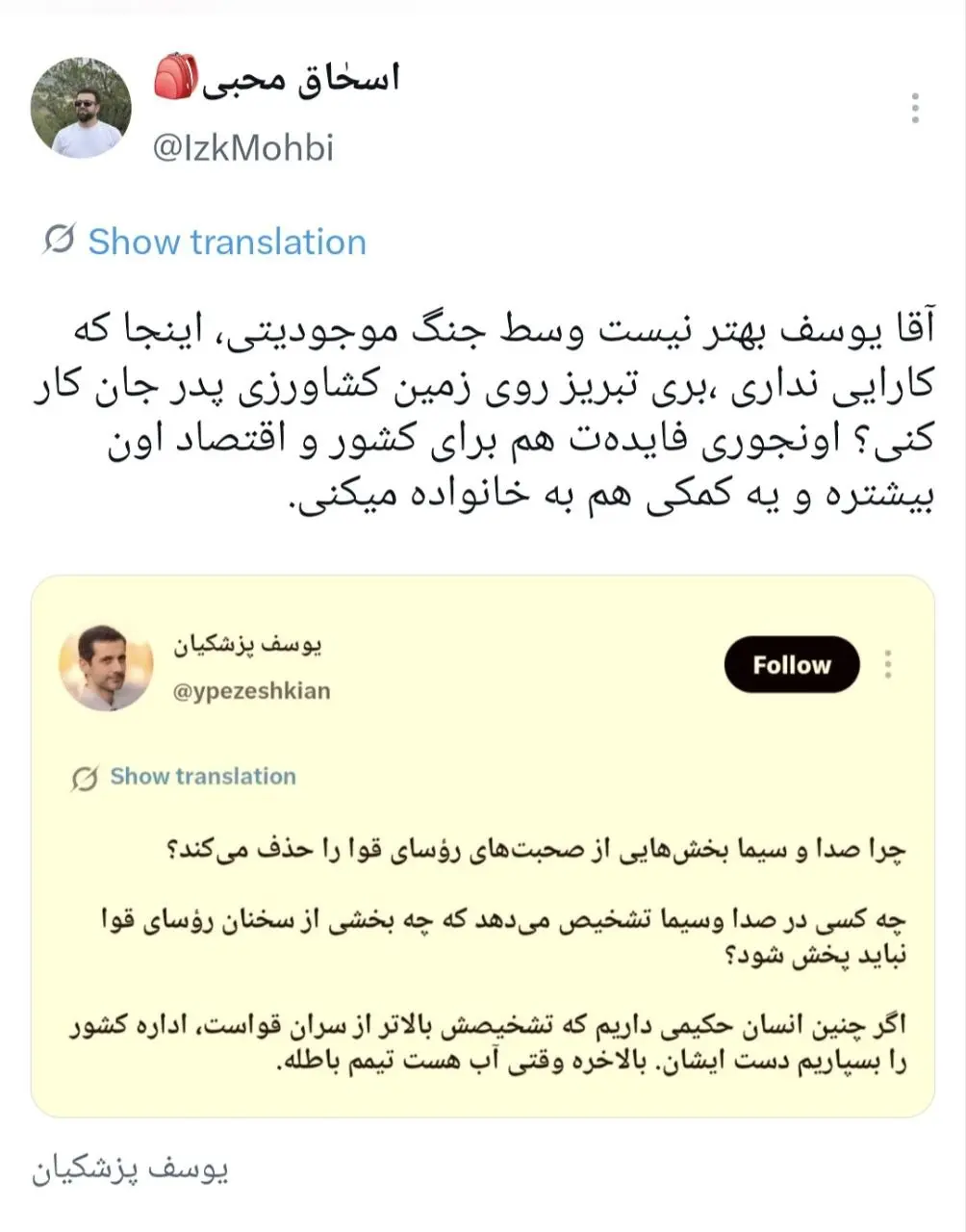This screenshot has width=966, height=1232.
Task: Click the translate icon inside the quoted tweet
Action: tap(85, 778)
